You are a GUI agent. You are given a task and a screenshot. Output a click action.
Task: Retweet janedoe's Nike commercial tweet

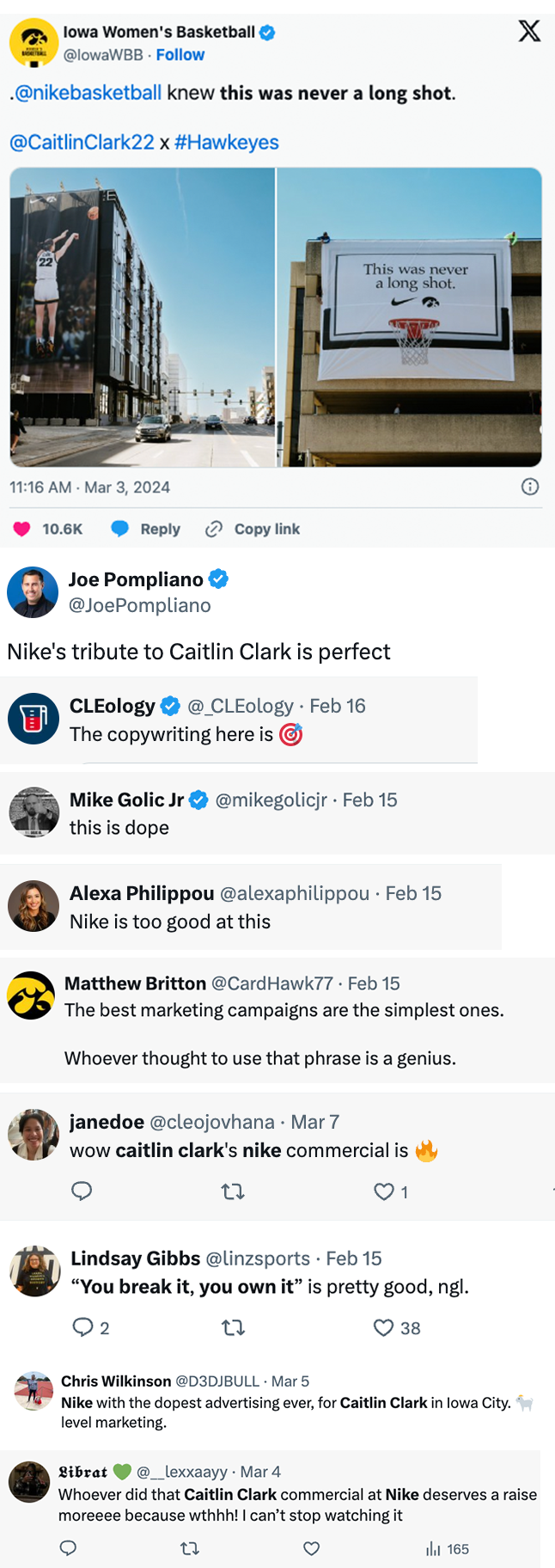point(233,1191)
